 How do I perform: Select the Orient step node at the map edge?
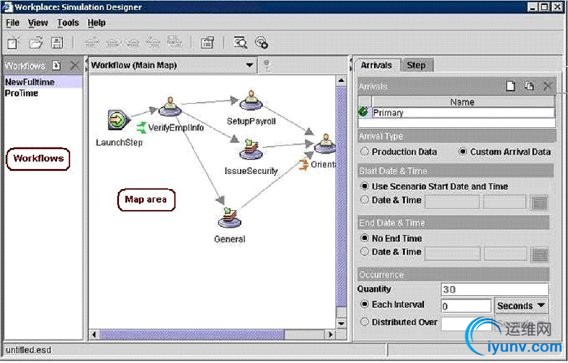tap(325, 144)
